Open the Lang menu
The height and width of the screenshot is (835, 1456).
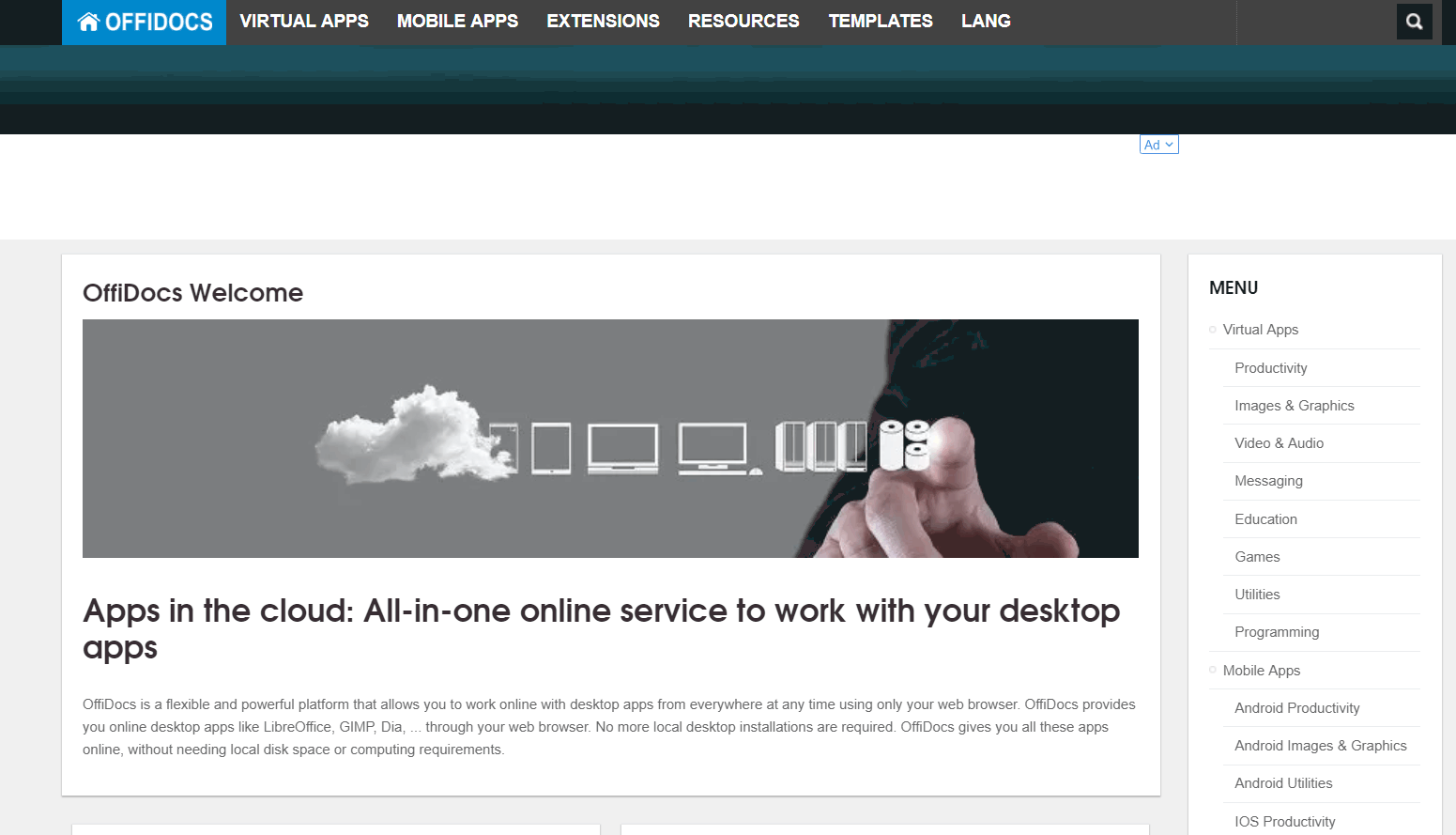point(986,21)
